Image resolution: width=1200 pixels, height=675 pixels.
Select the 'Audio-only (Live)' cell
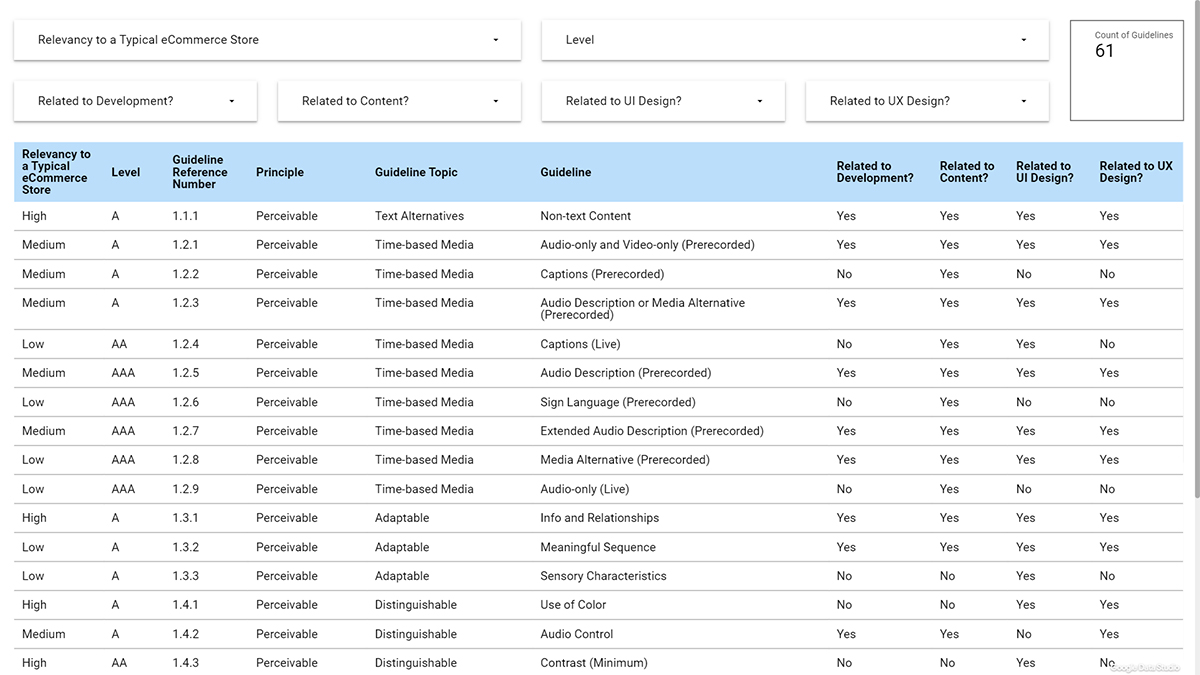585,489
